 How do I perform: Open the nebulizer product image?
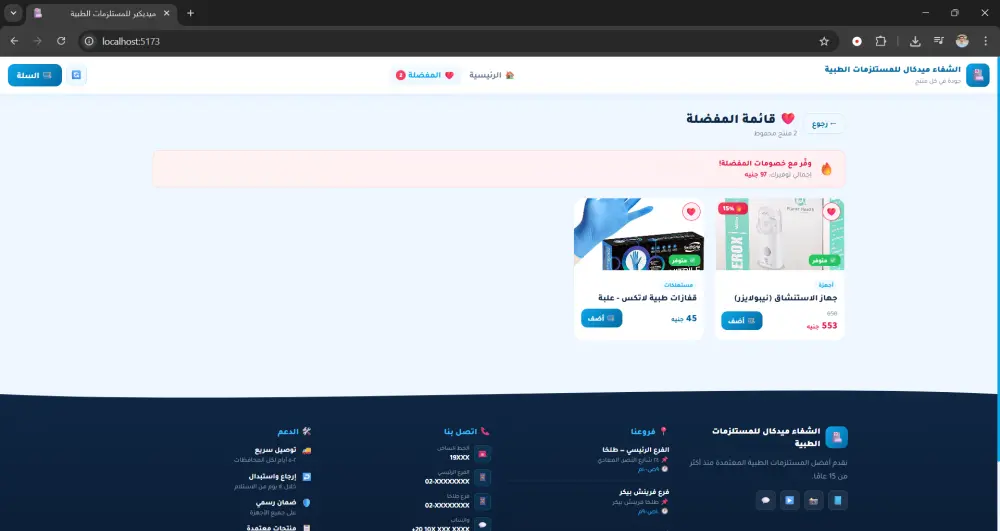[x=779, y=234]
